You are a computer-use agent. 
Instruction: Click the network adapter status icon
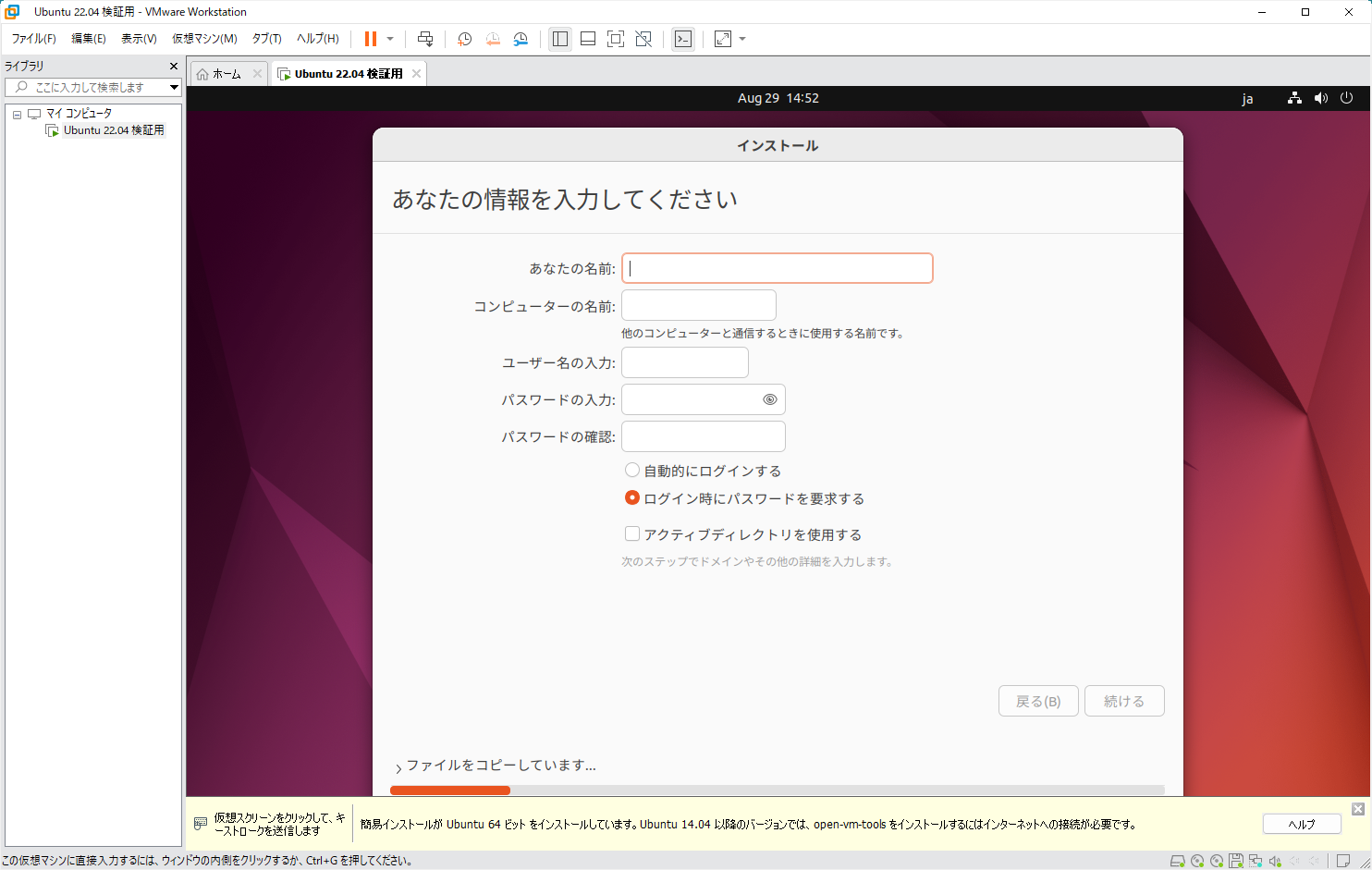pyautogui.click(x=1256, y=861)
